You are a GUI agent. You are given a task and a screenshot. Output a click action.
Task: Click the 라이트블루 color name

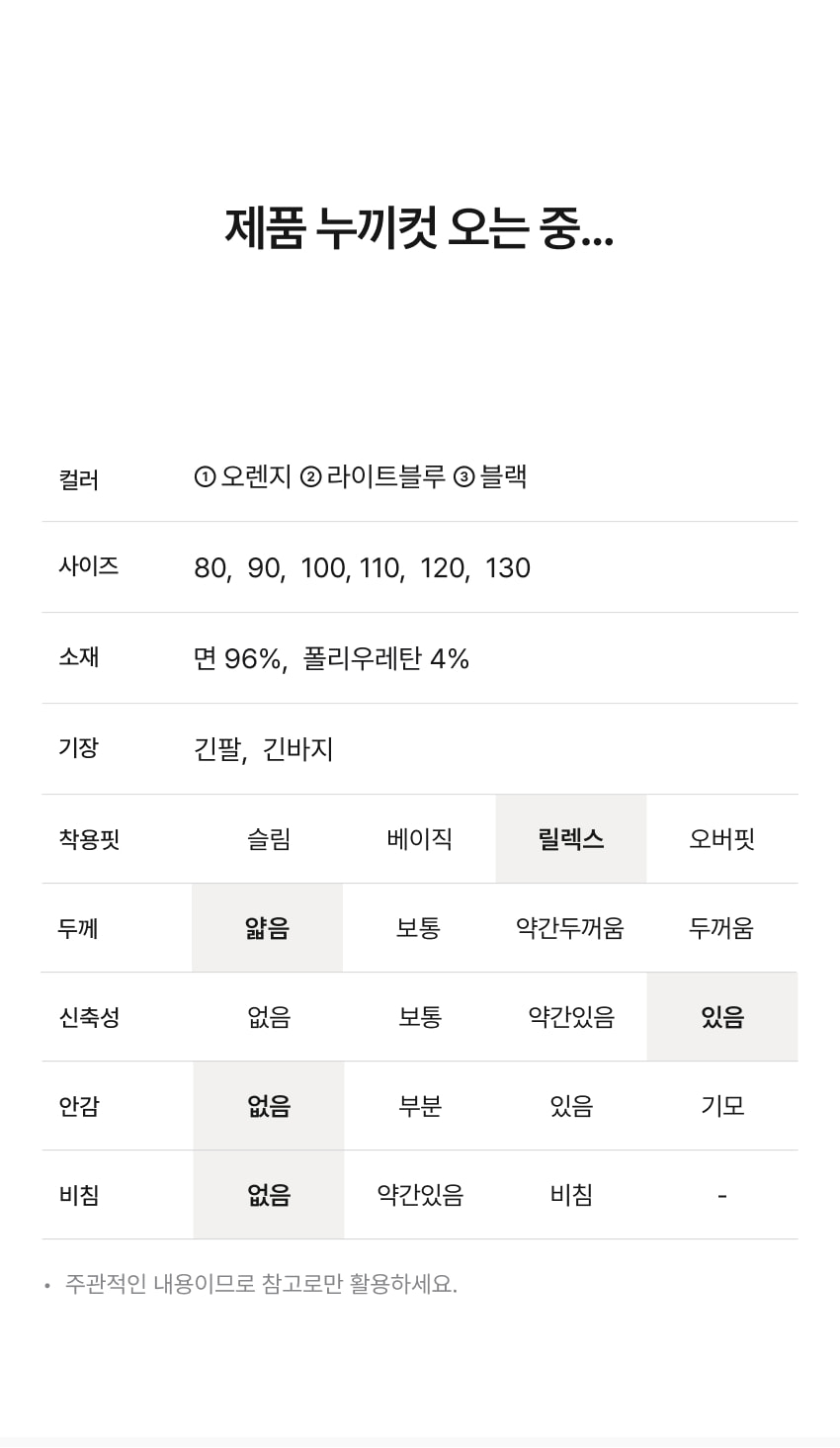pyautogui.click(x=386, y=477)
